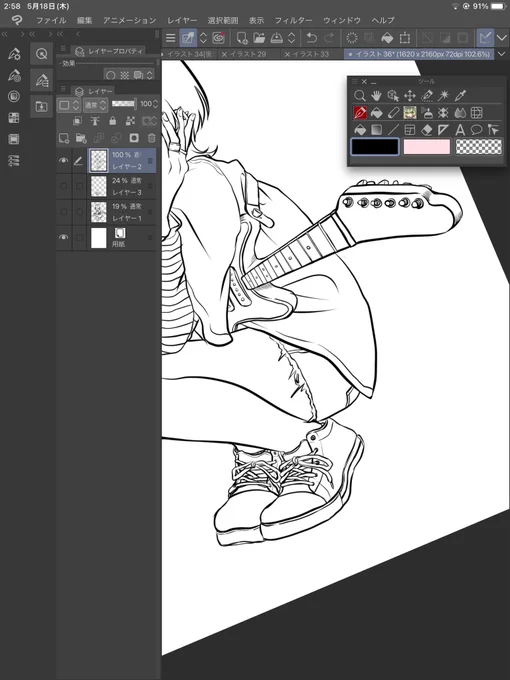Open the フィルター menu
The height and width of the screenshot is (680, 510).
tap(293, 20)
